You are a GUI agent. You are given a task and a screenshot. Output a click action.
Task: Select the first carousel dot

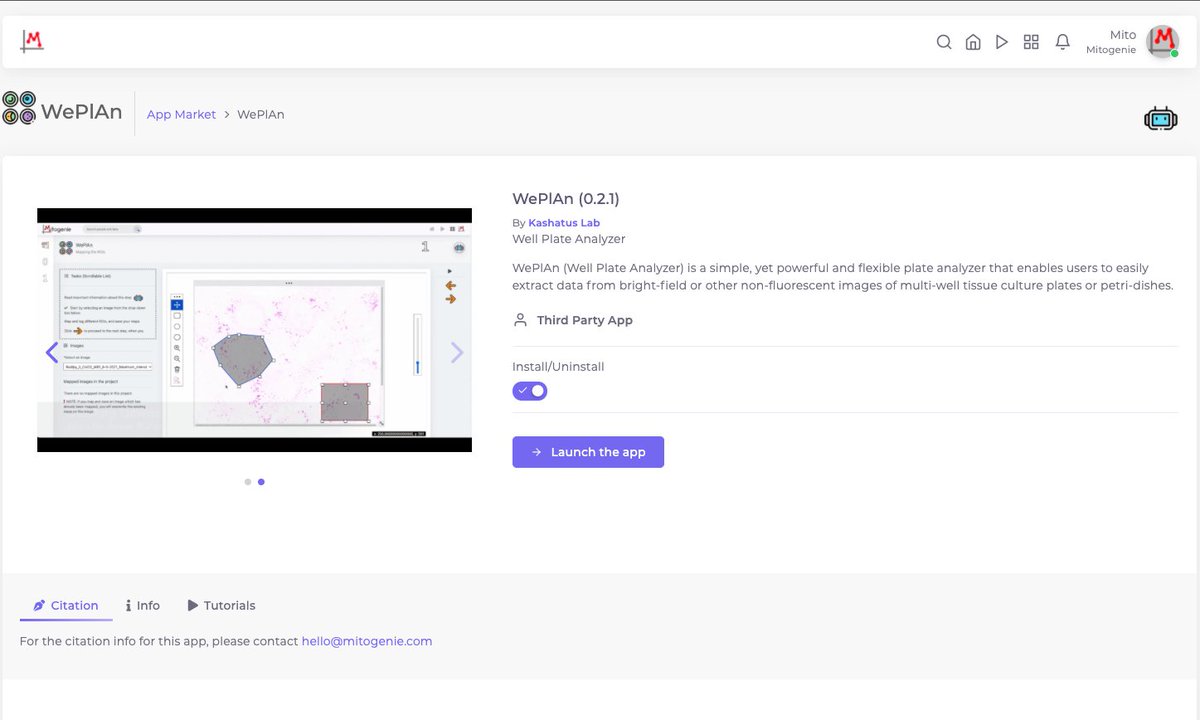point(248,482)
